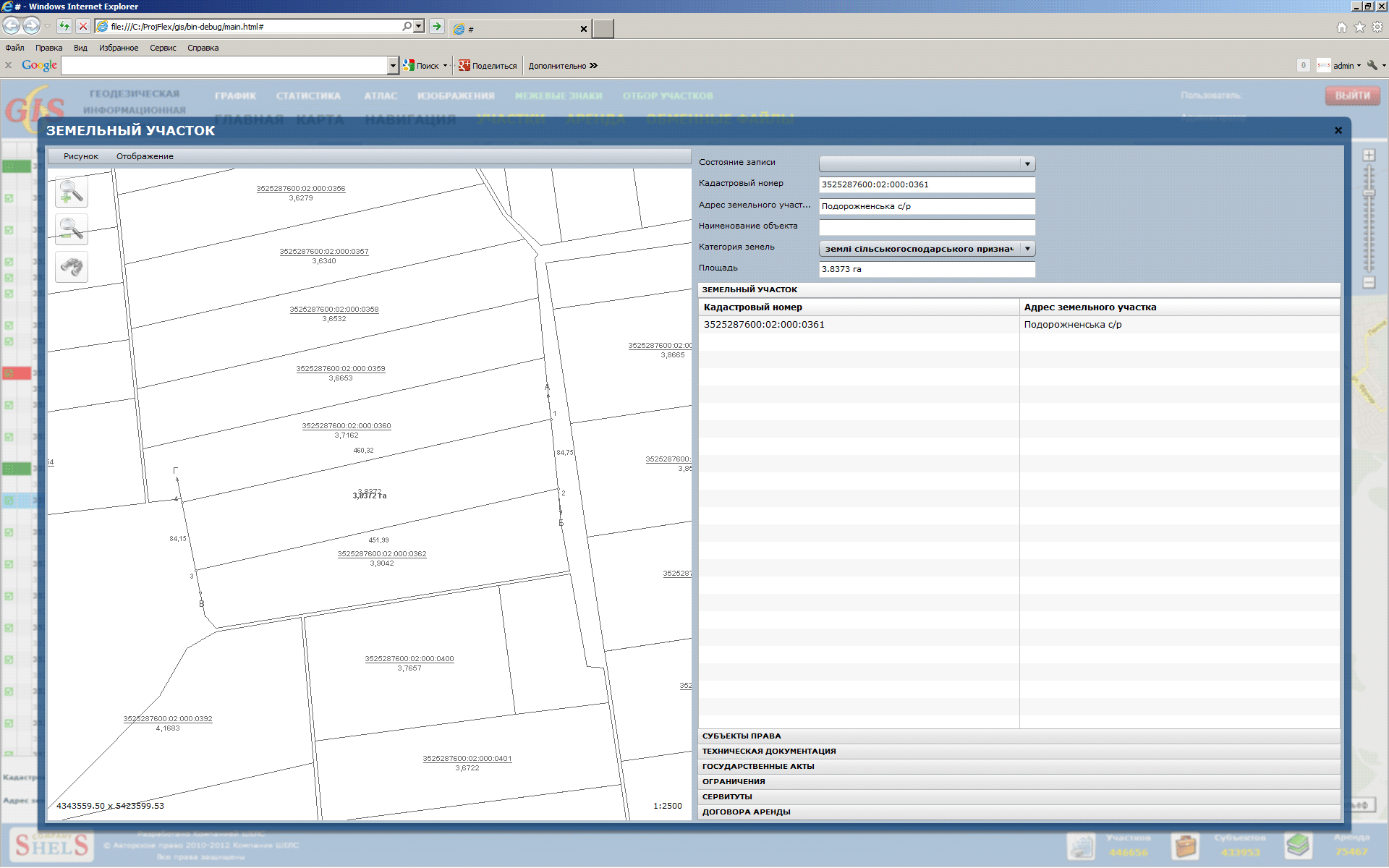Click the Google toolbar wrench settings icon
Screen dimensions: 1389x868
1372,65
